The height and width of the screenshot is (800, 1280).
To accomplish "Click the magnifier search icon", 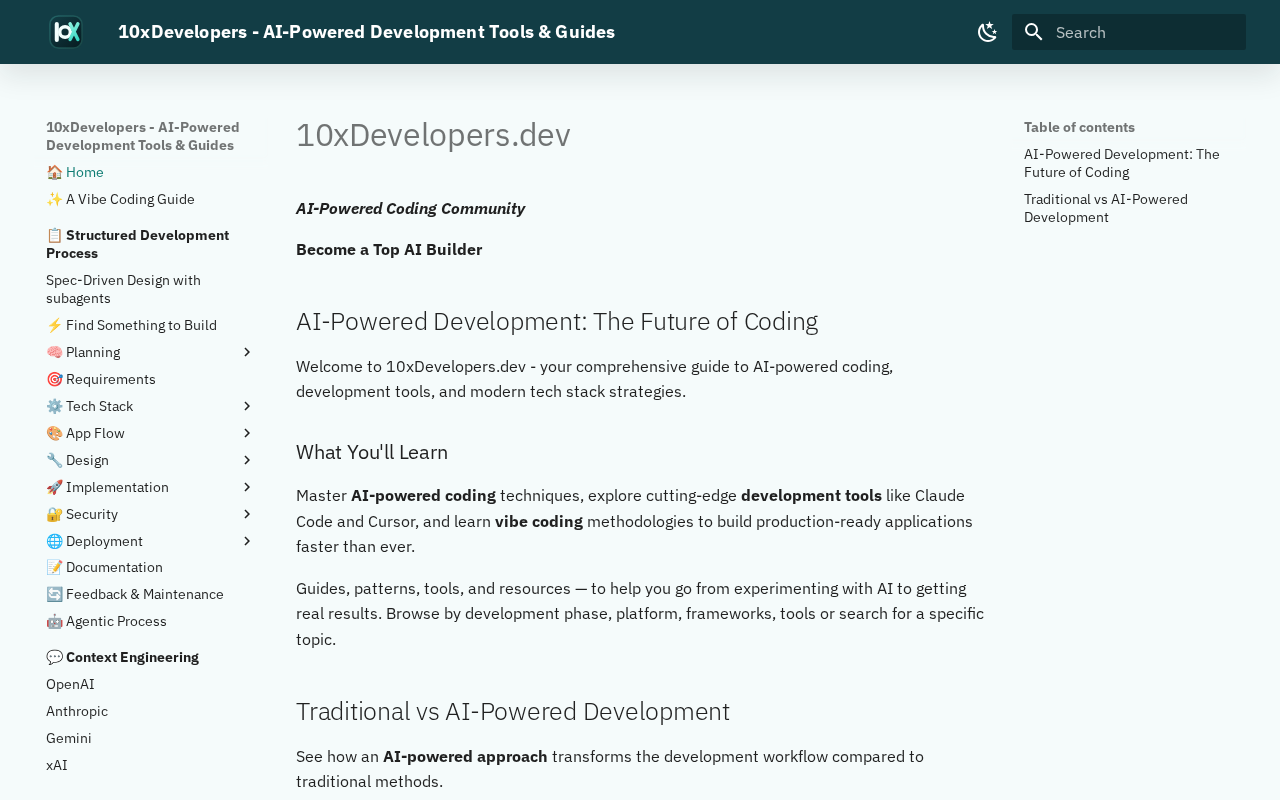I will pyautogui.click(x=1034, y=32).
